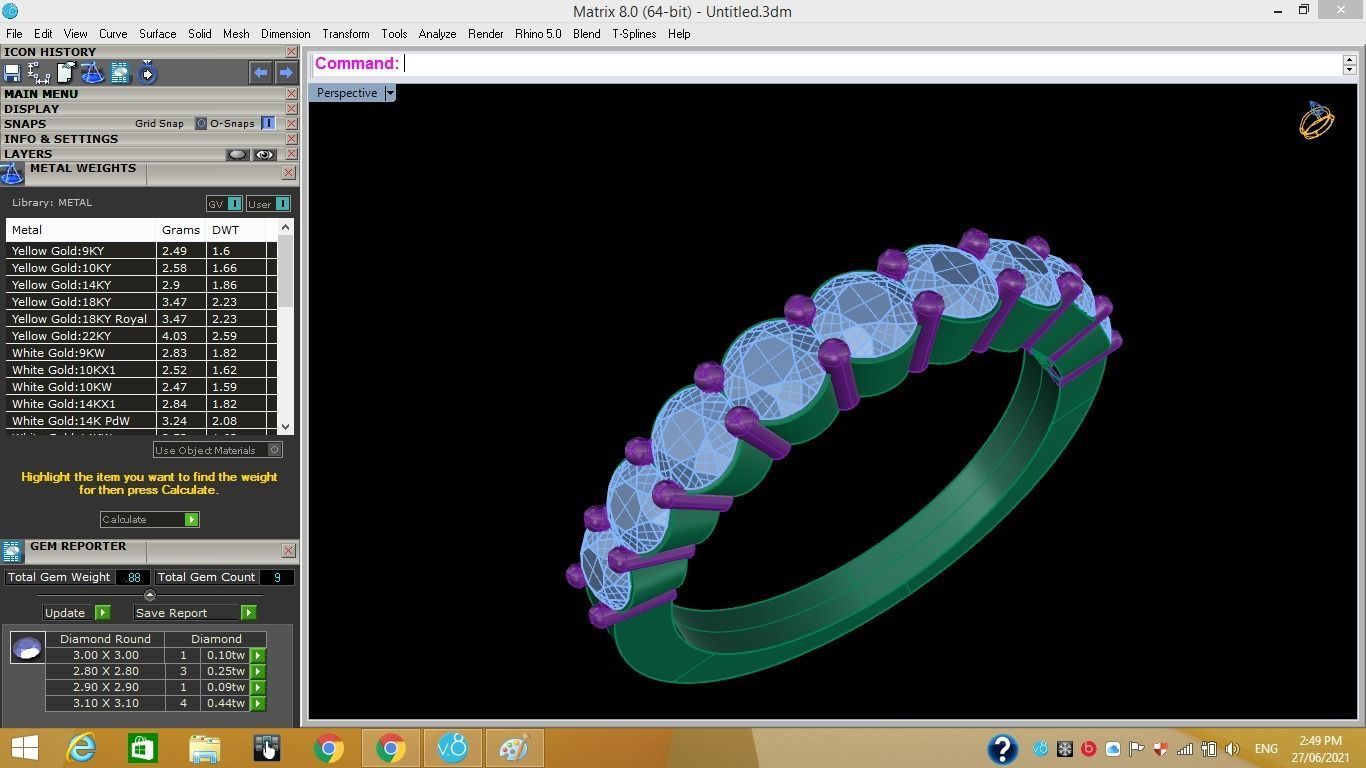Click the ring arrow icon in Icon History
This screenshot has width=1366, height=768.
[x=147, y=73]
